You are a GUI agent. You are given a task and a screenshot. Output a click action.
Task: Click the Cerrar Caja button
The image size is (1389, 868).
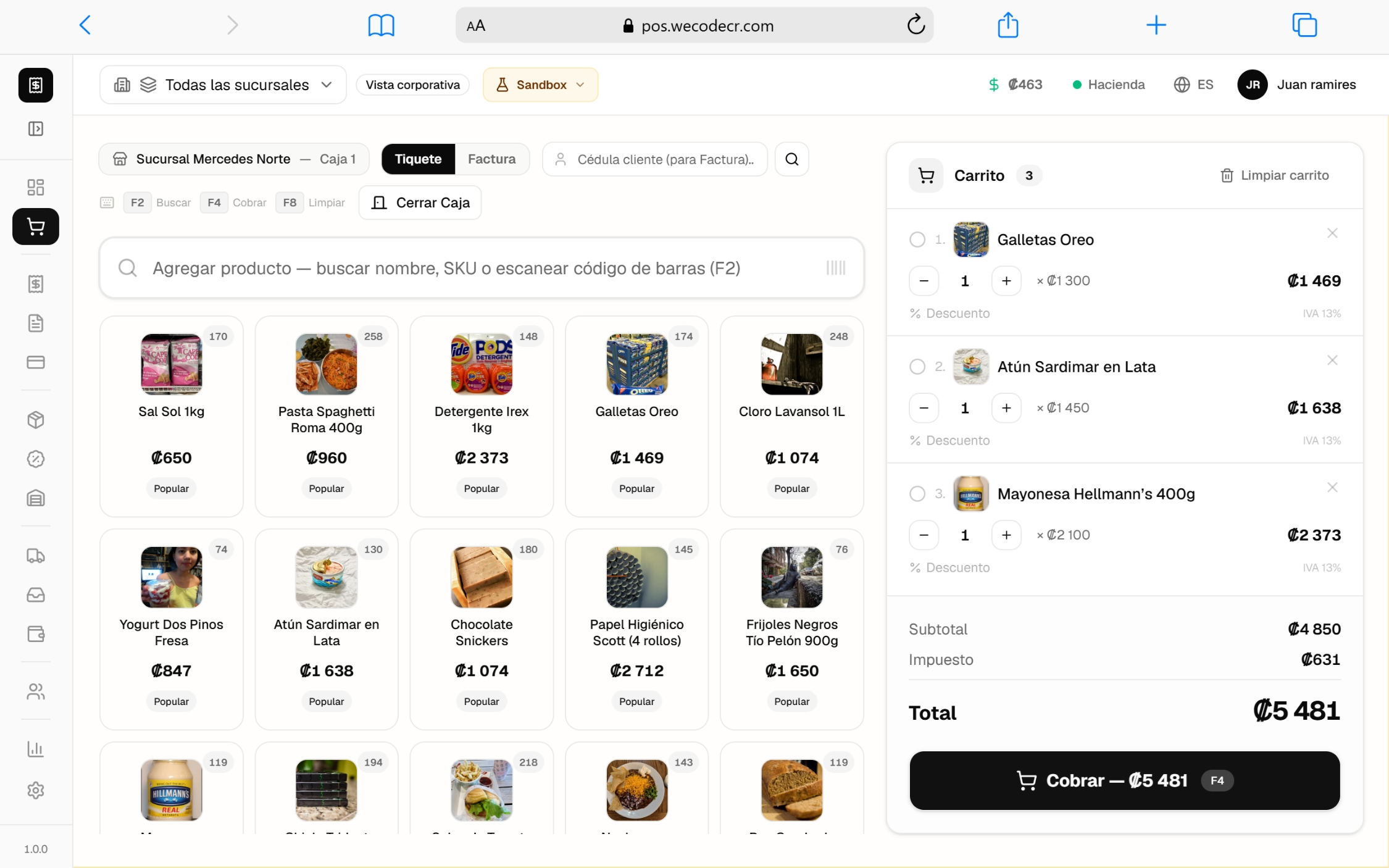click(420, 202)
